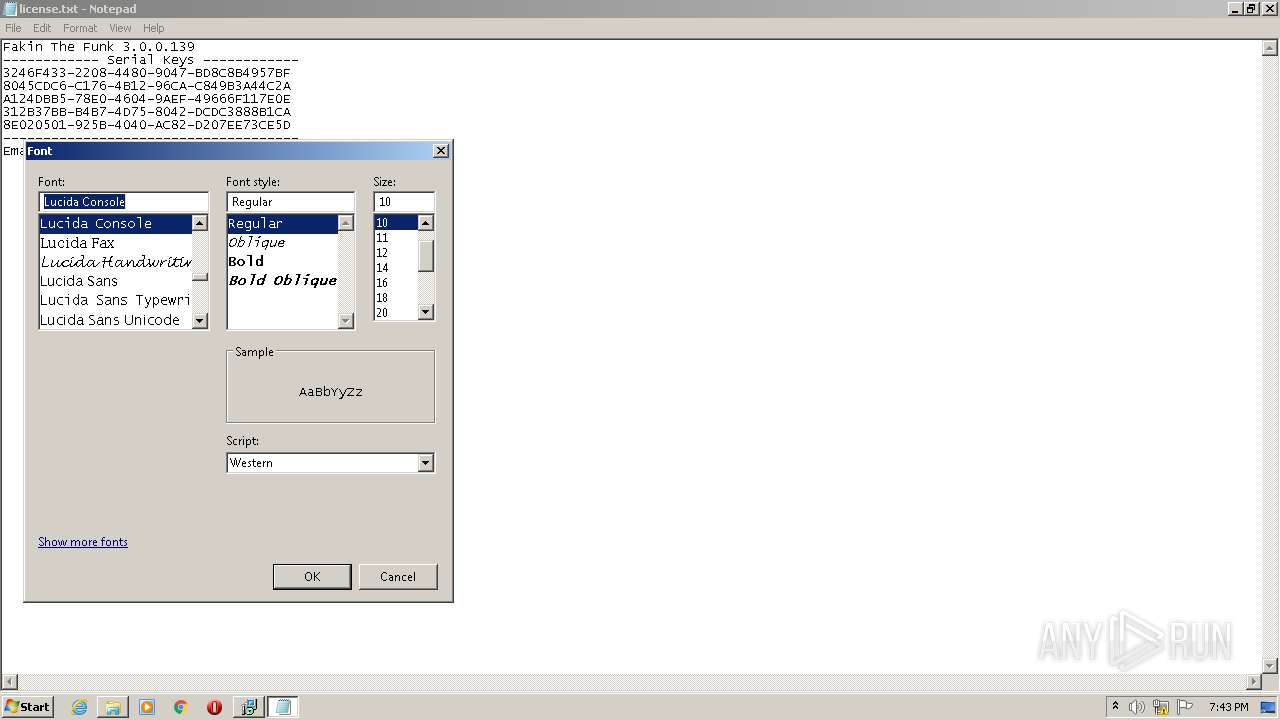Select Lucida Fax font
The image size is (1280, 720).
115,243
